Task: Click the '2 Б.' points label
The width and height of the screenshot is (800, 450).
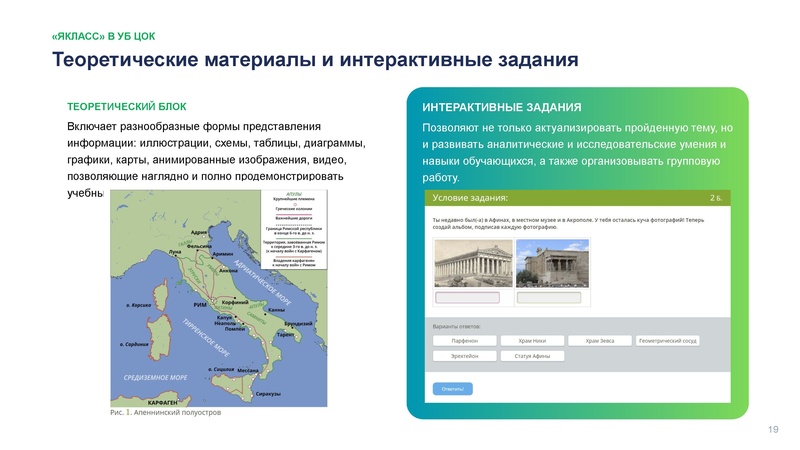Action: click(x=716, y=198)
